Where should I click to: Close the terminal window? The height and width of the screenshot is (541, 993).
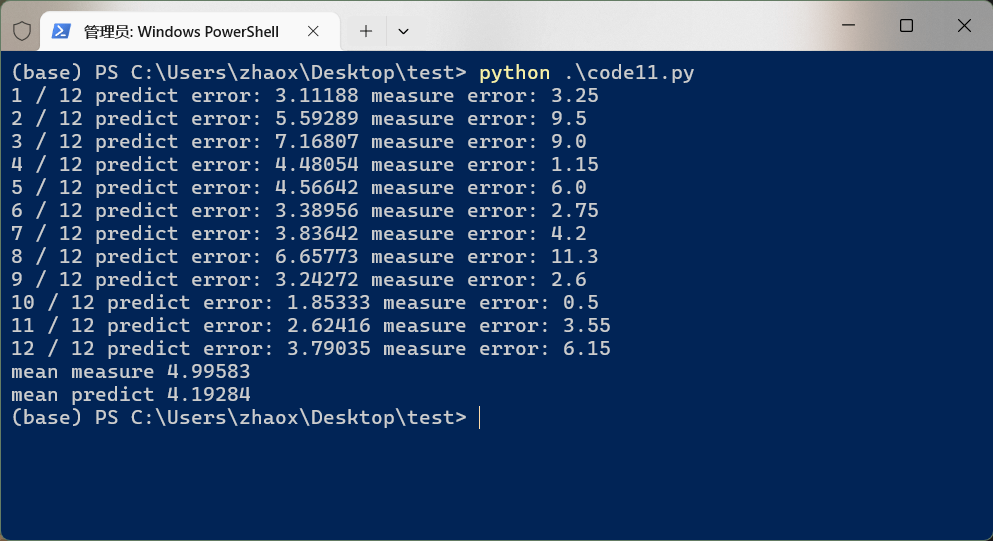964,25
